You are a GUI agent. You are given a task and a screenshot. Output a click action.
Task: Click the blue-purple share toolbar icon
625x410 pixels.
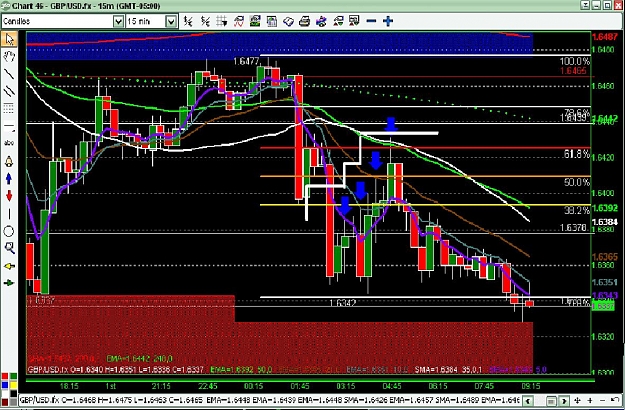(x=321, y=21)
